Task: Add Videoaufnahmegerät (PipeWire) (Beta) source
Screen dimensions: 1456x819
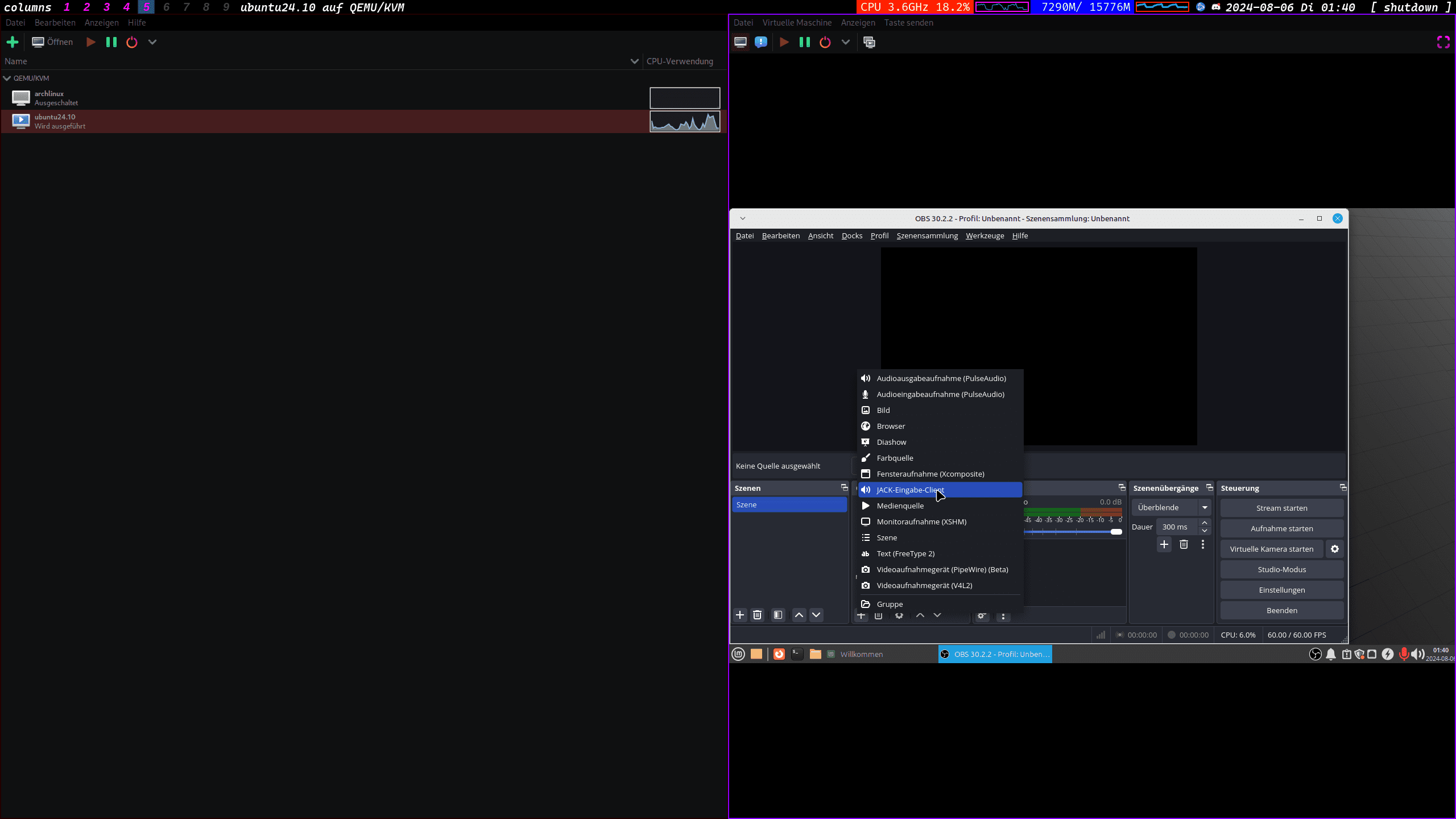Action: click(x=940, y=569)
